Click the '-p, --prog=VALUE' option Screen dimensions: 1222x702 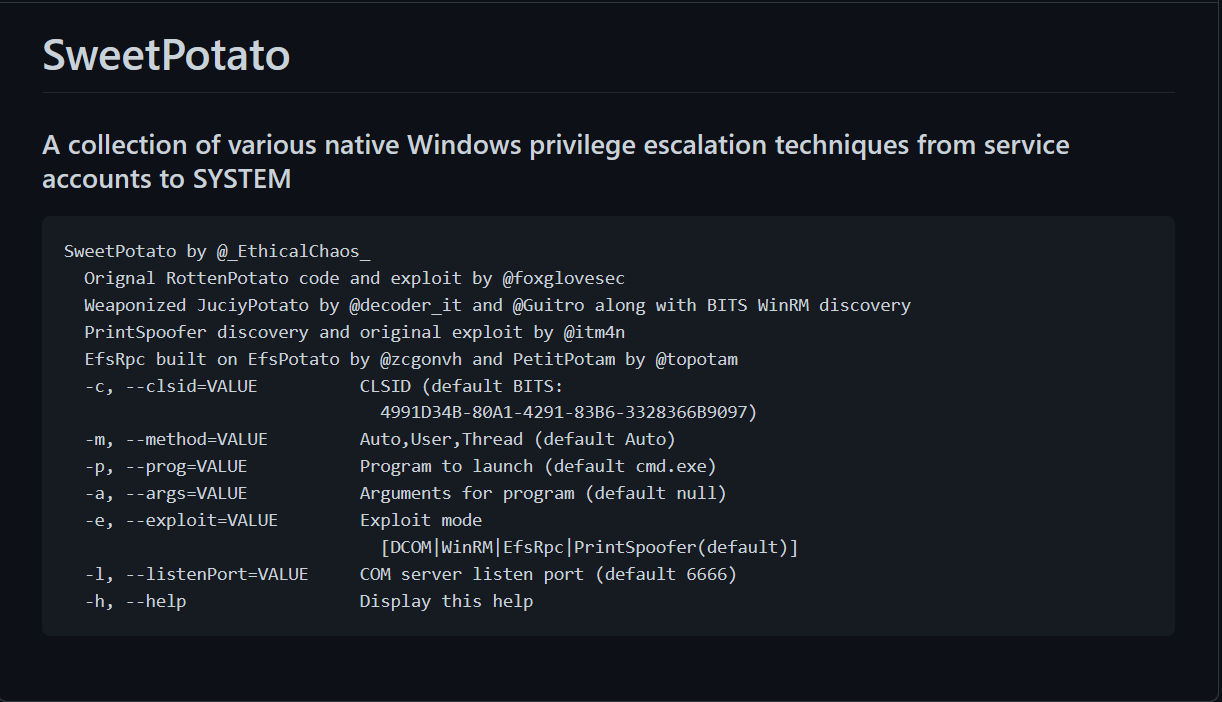(x=166, y=466)
